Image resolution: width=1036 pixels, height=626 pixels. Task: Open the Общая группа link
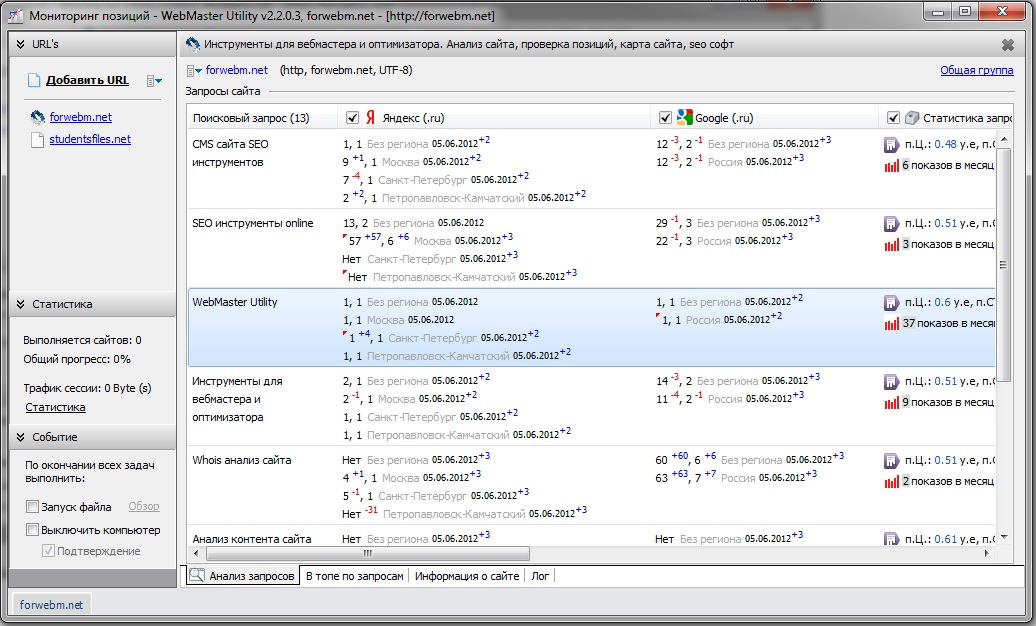[976, 70]
